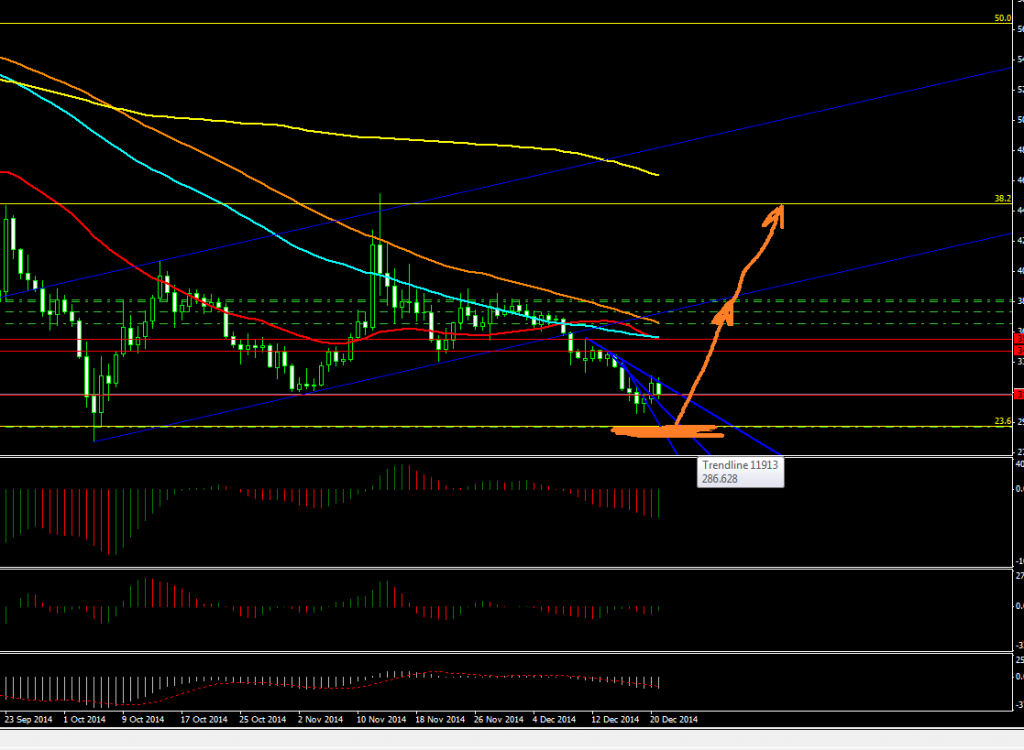The width and height of the screenshot is (1024, 750).
Task: Select the 38.2 Fibonacci level label
Action: pyautogui.click(x=1004, y=199)
